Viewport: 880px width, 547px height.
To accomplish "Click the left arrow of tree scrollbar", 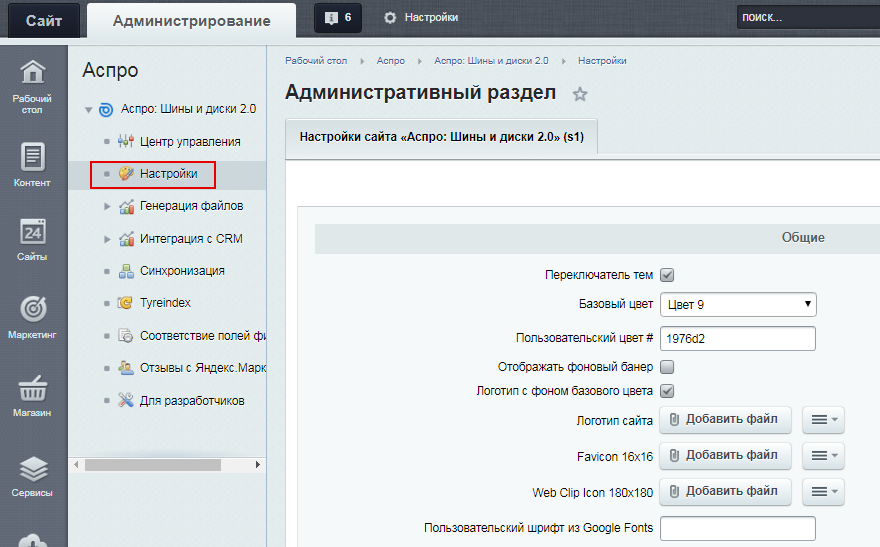I will coord(76,465).
